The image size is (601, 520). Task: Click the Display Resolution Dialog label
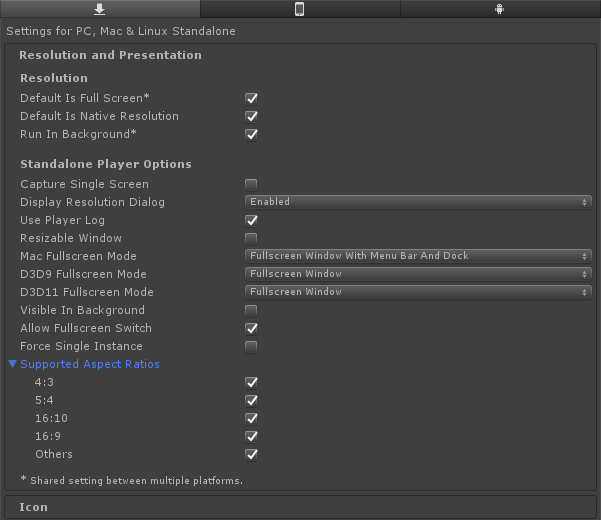tap(92, 202)
